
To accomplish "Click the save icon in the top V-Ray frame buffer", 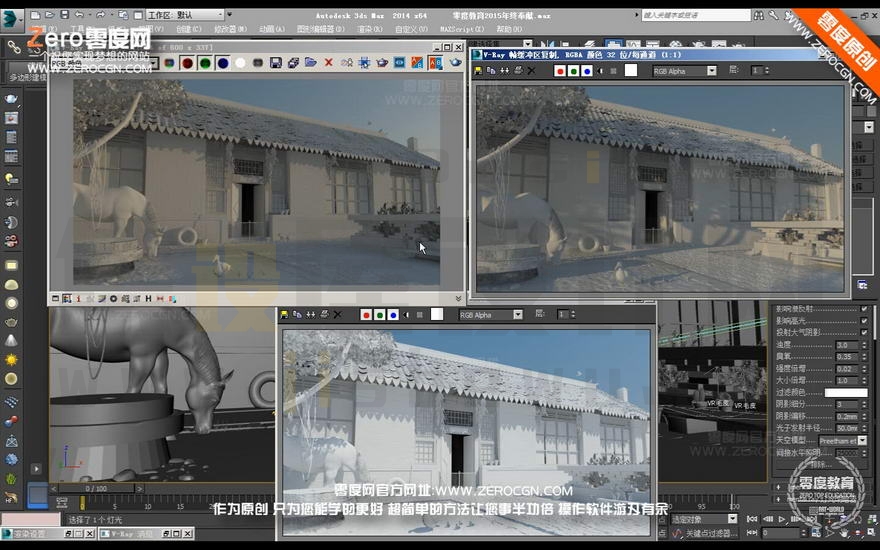I will coord(478,71).
